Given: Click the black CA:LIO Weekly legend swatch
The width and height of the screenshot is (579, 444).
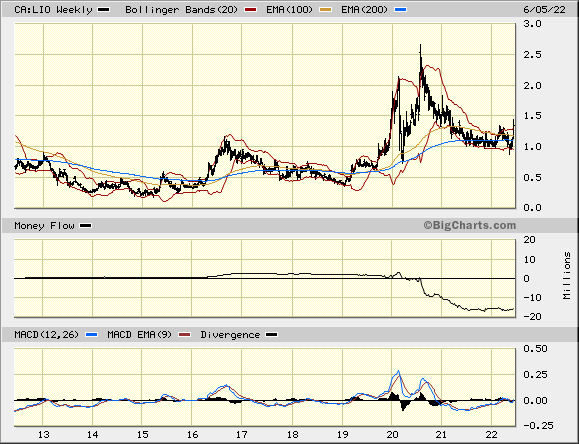Looking at the screenshot, I should click(103, 10).
